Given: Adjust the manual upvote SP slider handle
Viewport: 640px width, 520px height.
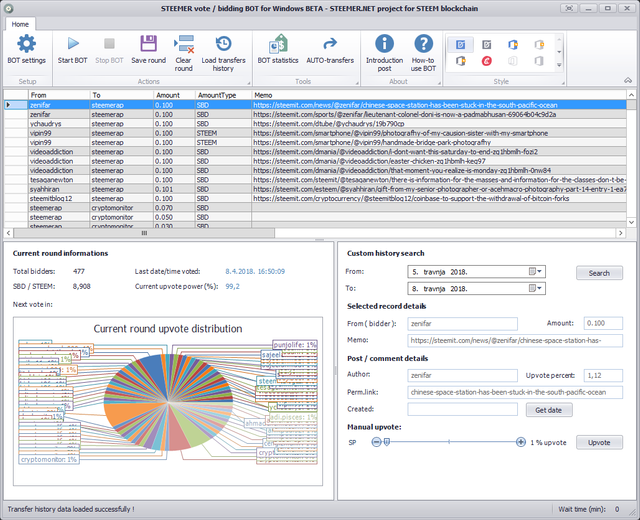Looking at the screenshot, I should point(387,442).
